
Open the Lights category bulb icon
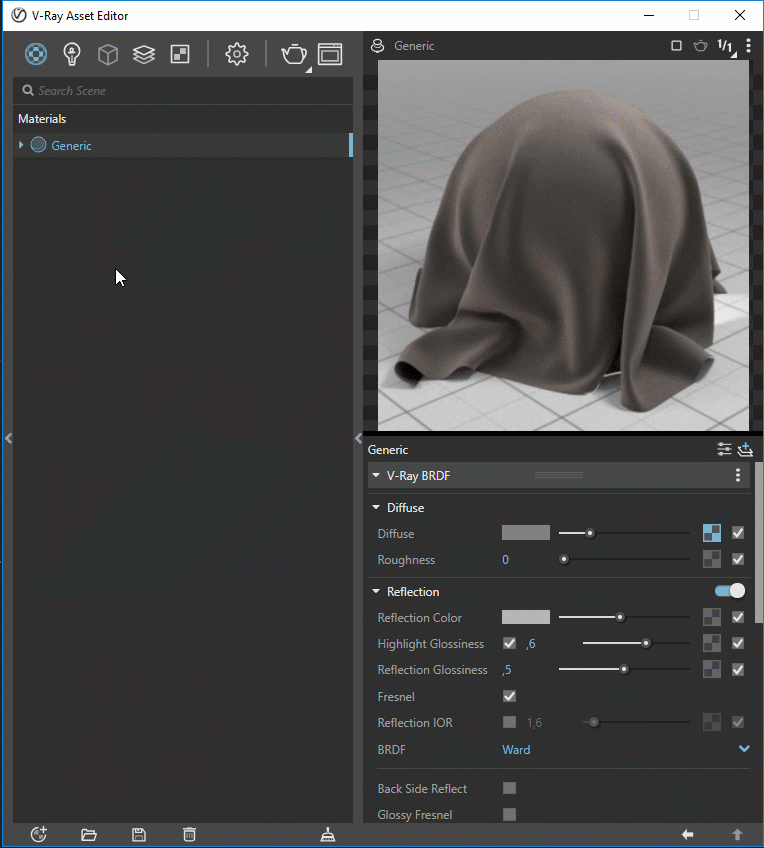72,54
